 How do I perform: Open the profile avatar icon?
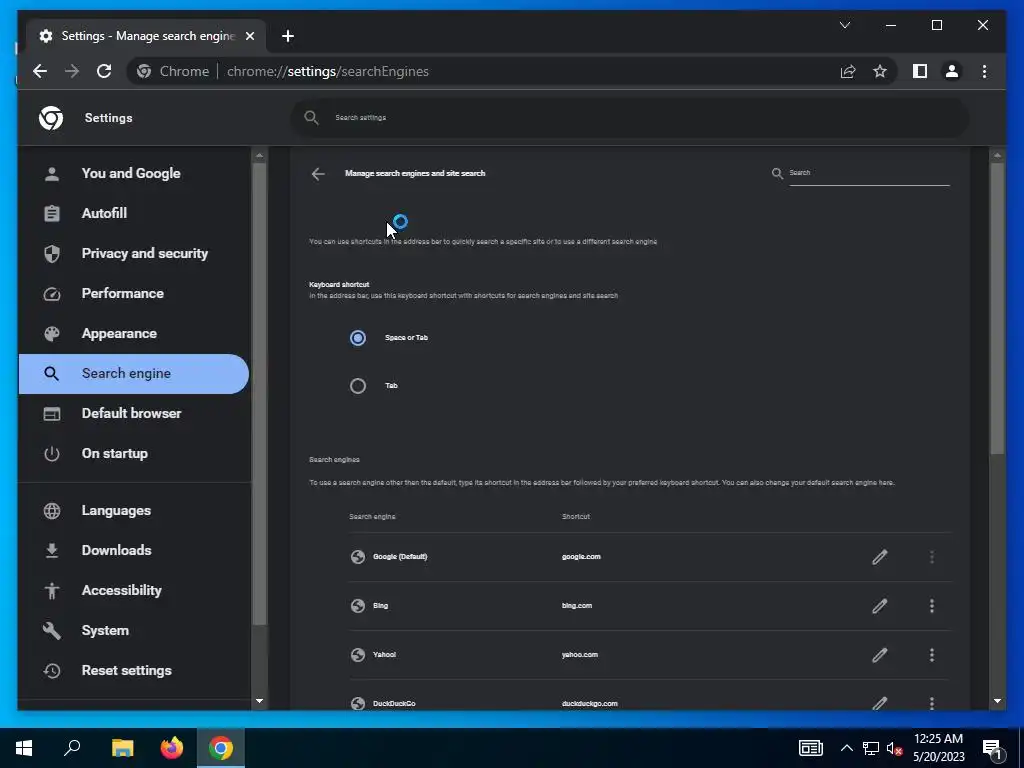point(952,71)
